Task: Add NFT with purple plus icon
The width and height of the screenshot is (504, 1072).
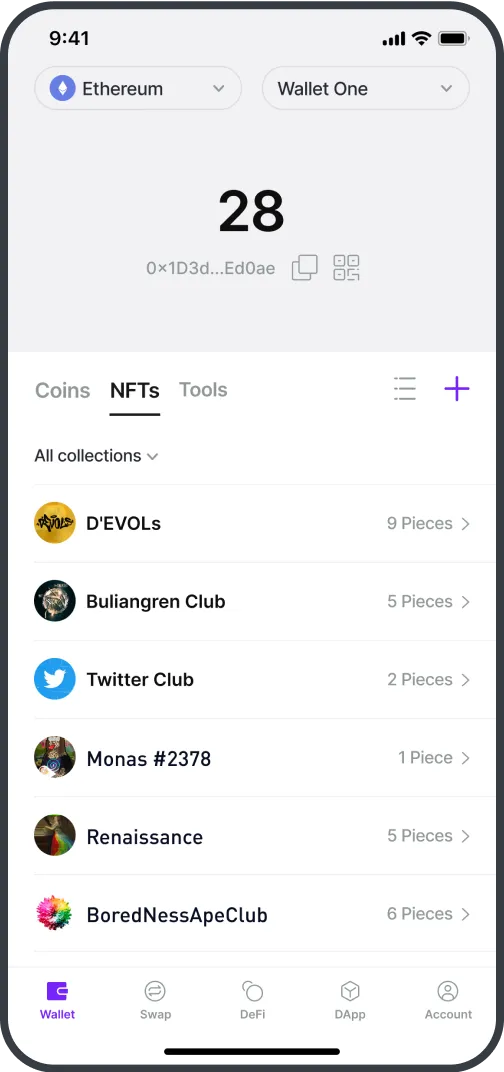Action: [457, 389]
